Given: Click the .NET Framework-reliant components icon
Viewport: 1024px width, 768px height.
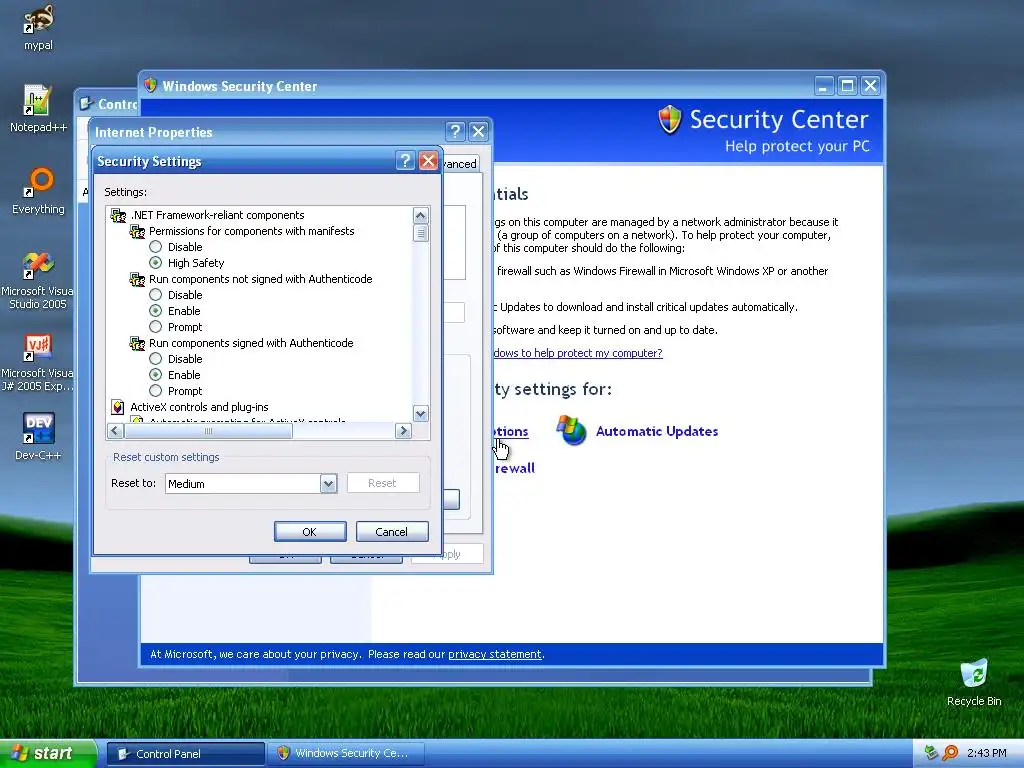Looking at the screenshot, I should pyautogui.click(x=118, y=215).
